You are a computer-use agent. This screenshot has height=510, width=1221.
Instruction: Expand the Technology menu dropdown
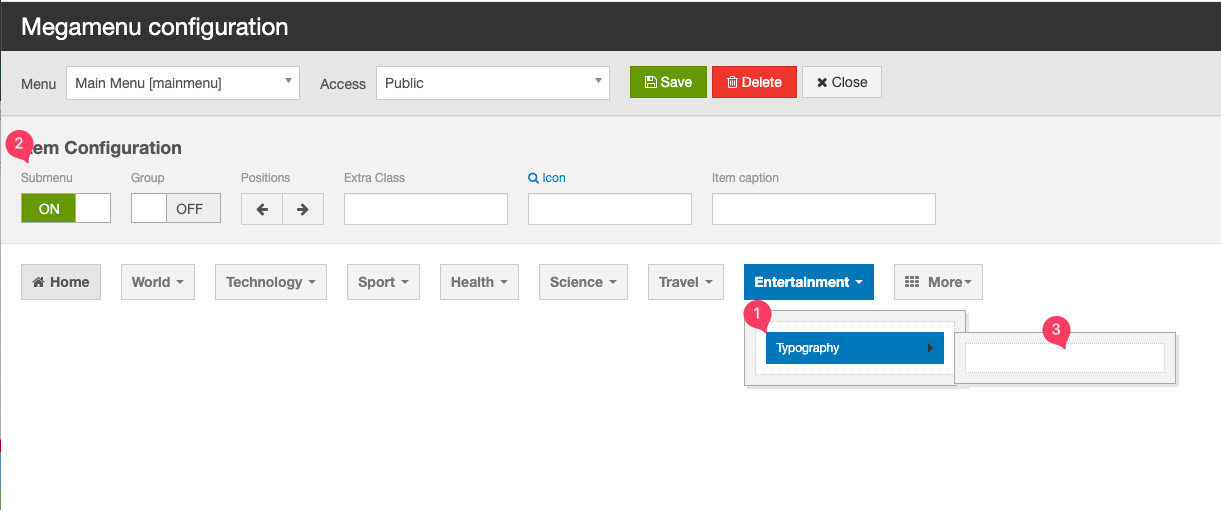[x=270, y=282]
